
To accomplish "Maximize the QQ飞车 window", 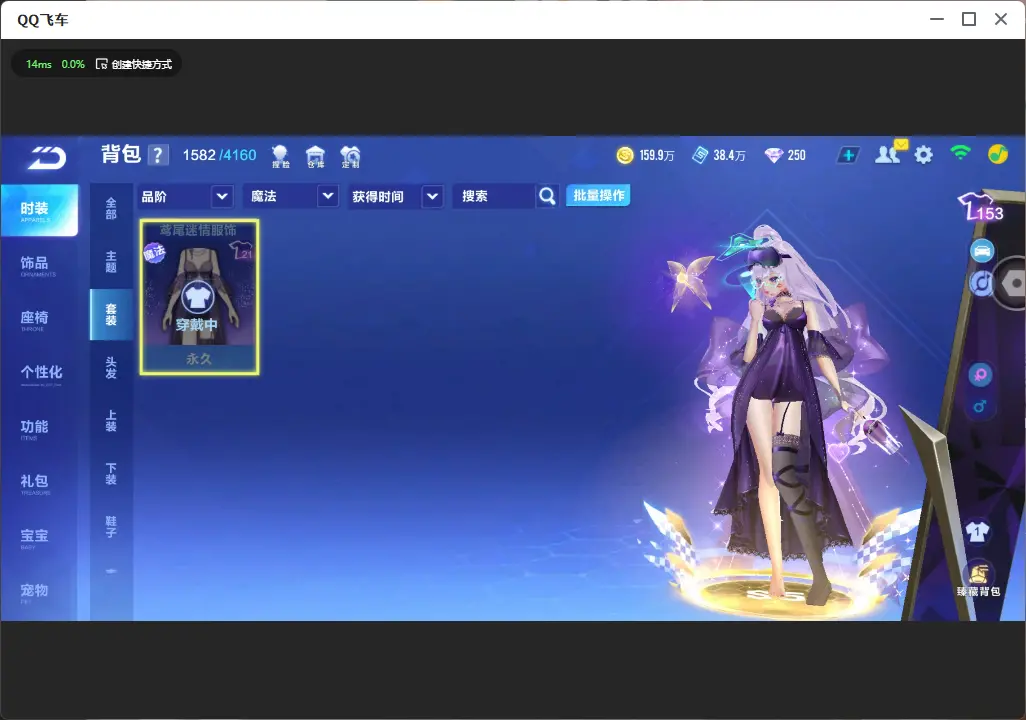I will pyautogui.click(x=969, y=19).
